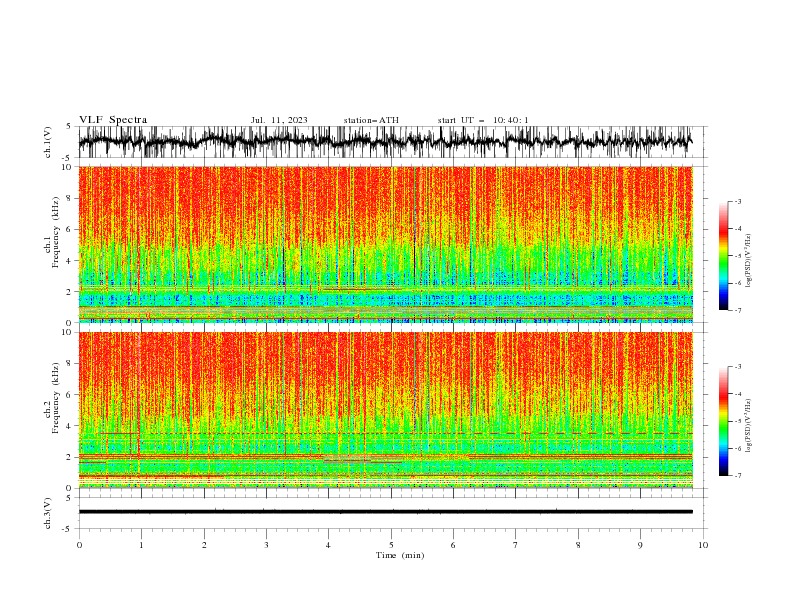Click the ch.2 'log(PSD)(V²/Hz)' colorbar label
Viewport: 792px width, 612px height.
tap(748, 426)
